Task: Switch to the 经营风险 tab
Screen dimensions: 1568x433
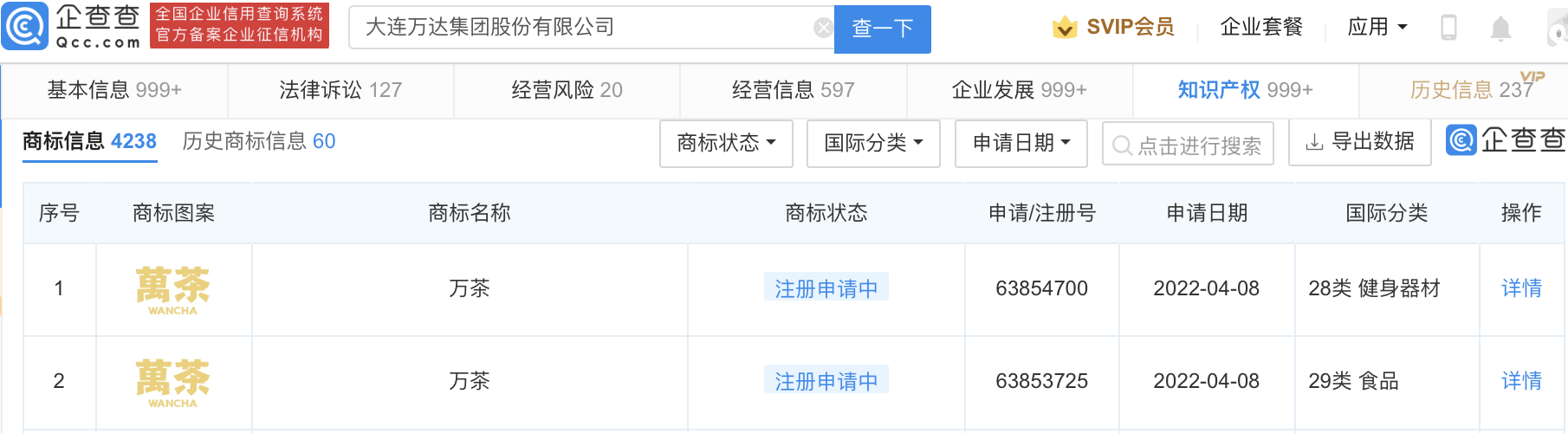Action: 567,90
